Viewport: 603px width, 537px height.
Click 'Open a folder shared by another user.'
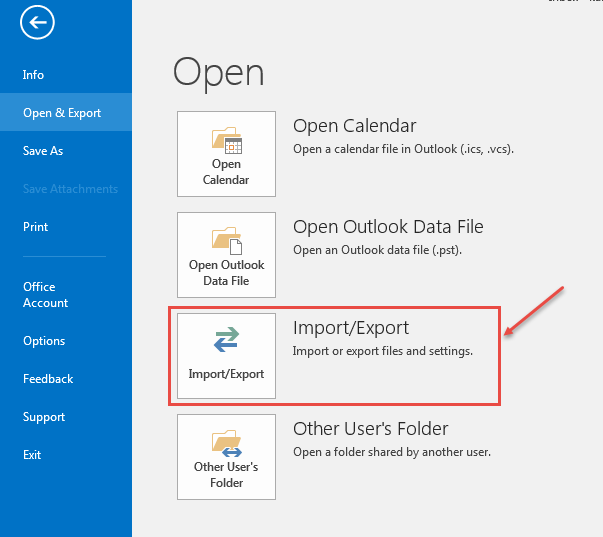tap(392, 452)
